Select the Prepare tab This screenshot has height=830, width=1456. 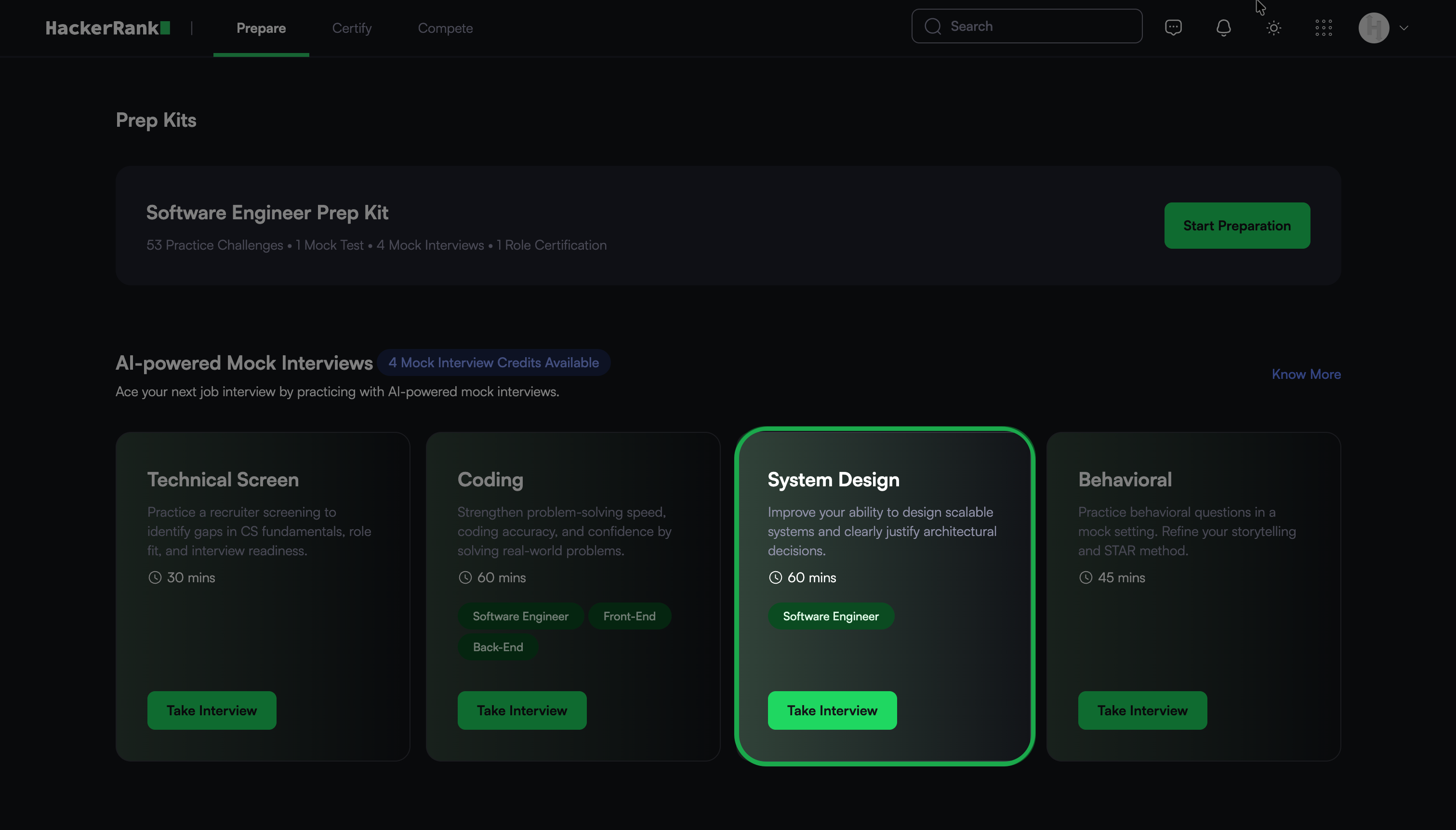point(261,28)
